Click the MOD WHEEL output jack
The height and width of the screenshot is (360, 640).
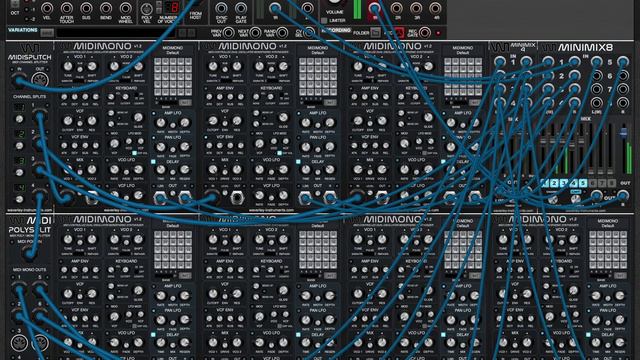click(125, 8)
